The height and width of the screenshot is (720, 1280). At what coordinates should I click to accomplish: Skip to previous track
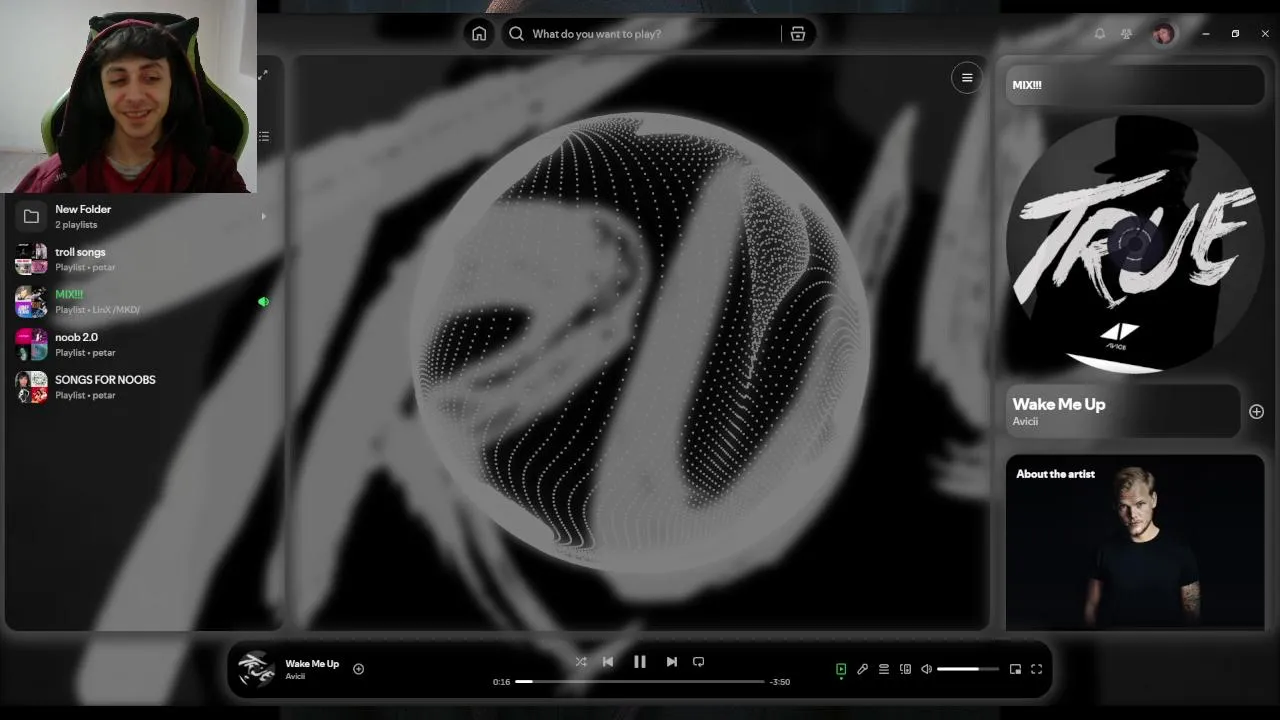click(x=608, y=661)
